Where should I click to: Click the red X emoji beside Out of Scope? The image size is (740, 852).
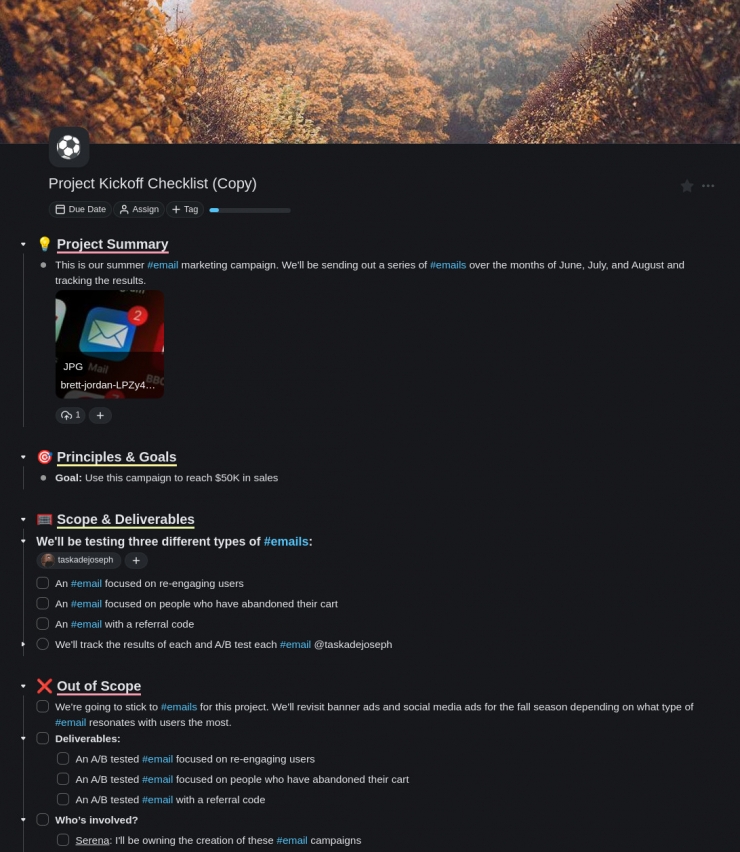[45, 686]
